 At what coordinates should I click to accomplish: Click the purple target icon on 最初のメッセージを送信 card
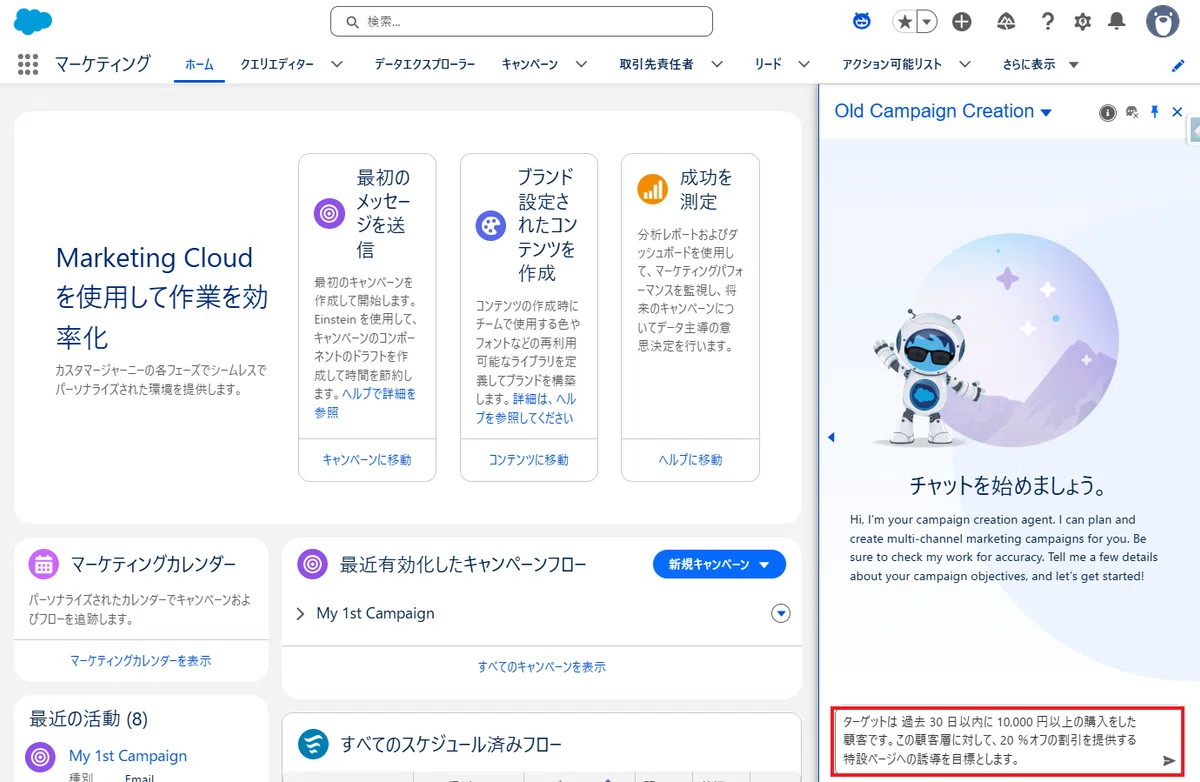click(329, 213)
